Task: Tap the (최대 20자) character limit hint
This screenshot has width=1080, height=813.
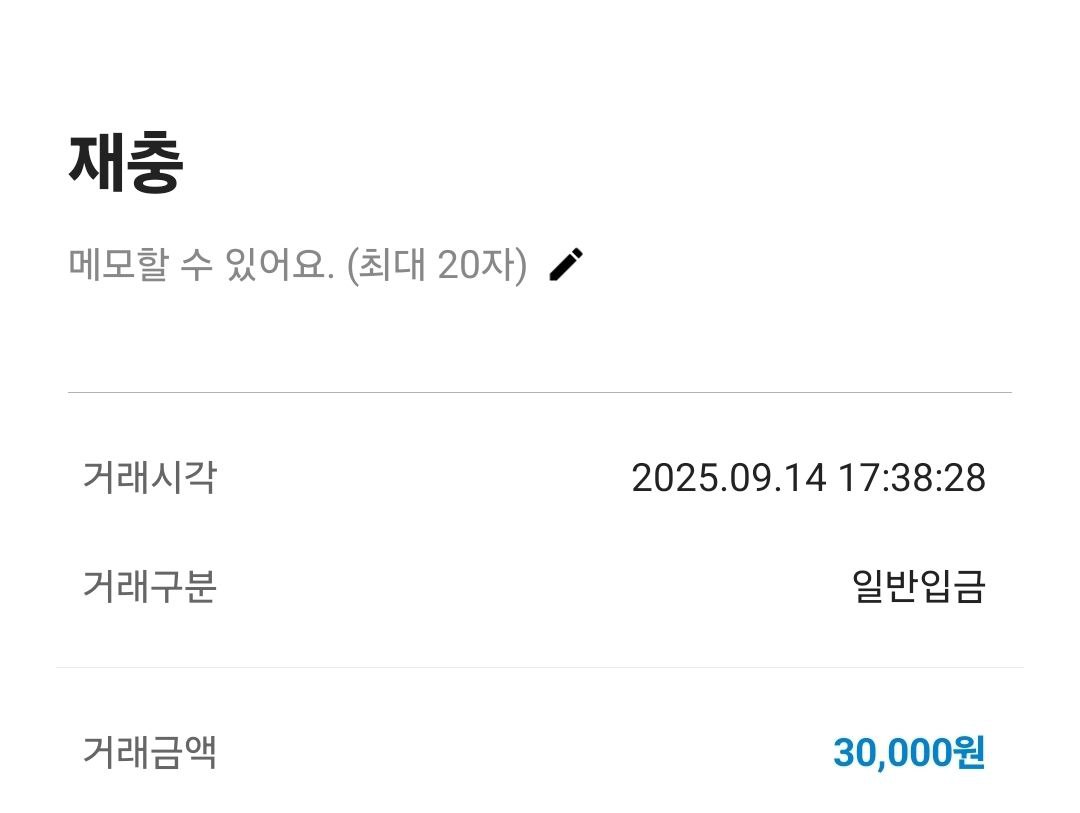Action: [x=436, y=266]
